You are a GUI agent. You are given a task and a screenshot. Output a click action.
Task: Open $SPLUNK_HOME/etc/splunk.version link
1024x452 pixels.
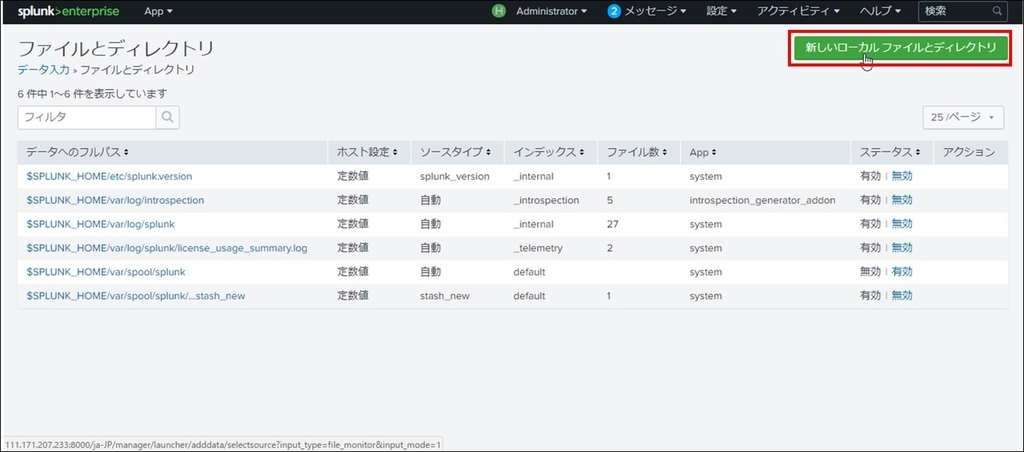(x=109, y=176)
